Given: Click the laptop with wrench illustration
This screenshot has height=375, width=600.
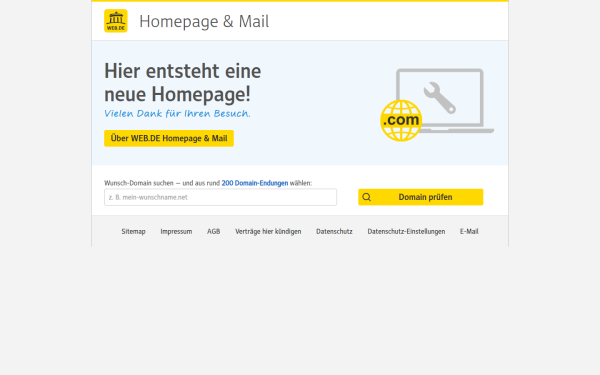Looking at the screenshot, I should tap(445, 101).
